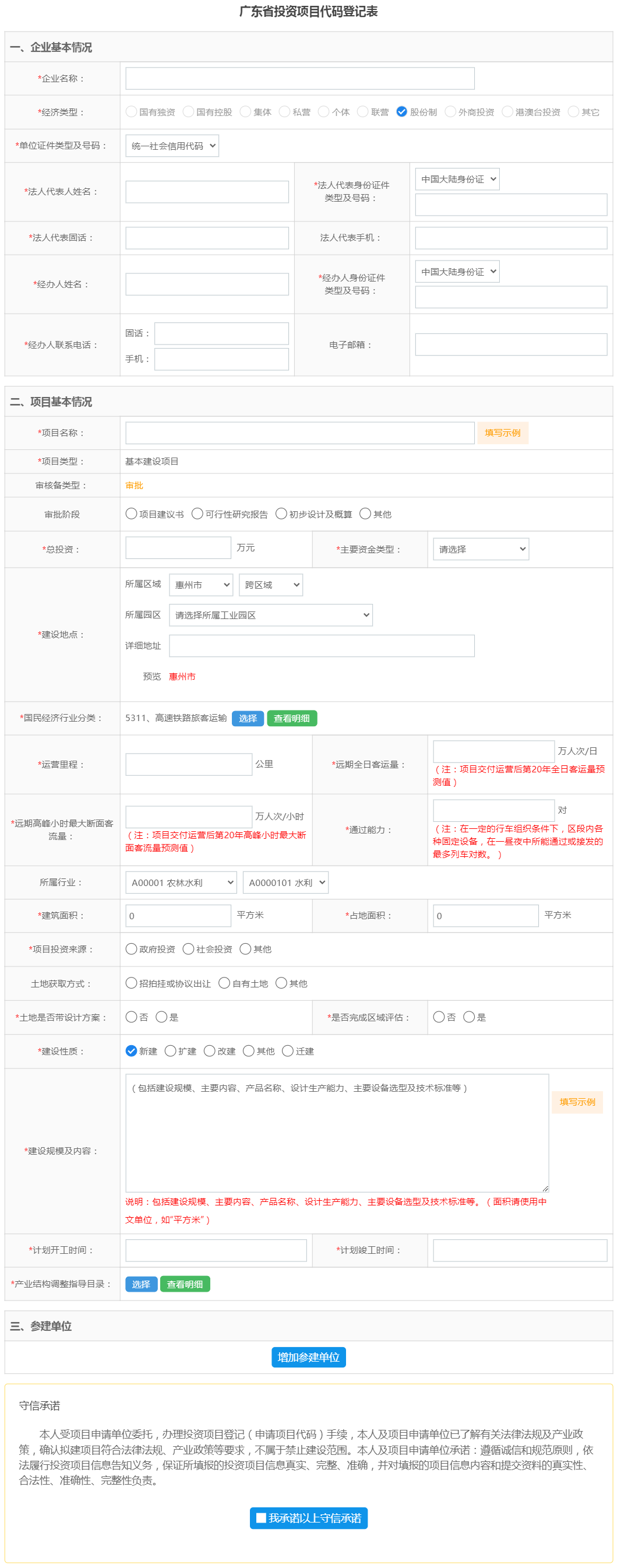
Task: Select the 国有独资 economic type radio
Action: [130, 111]
